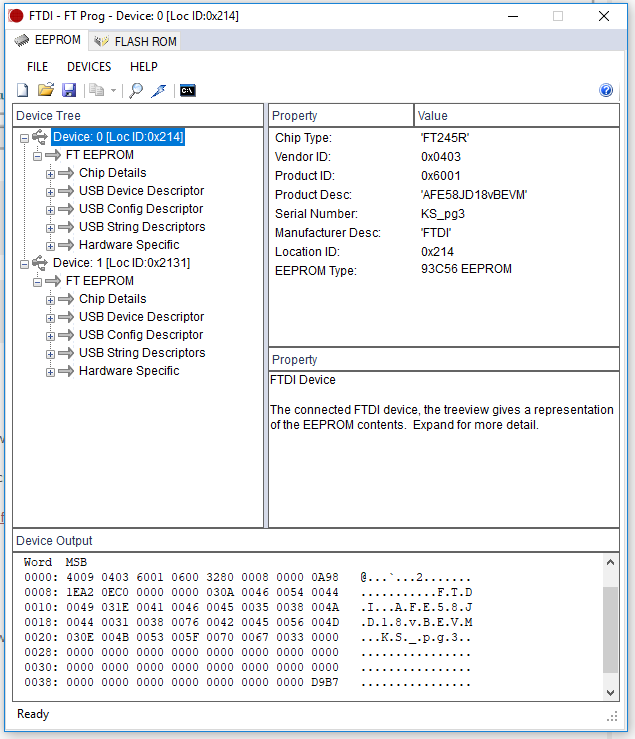The image size is (635, 739).
Task: Click the Ready status bar text
Action: pos(33,714)
